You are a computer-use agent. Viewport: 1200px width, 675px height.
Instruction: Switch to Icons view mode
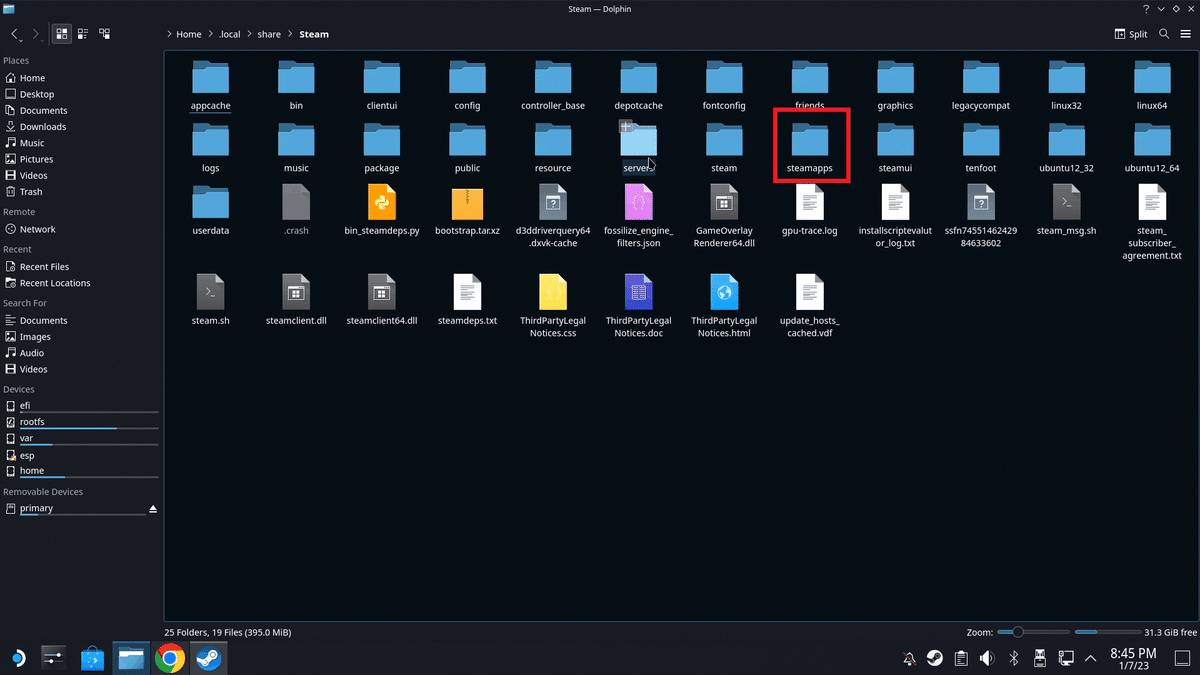pos(62,34)
